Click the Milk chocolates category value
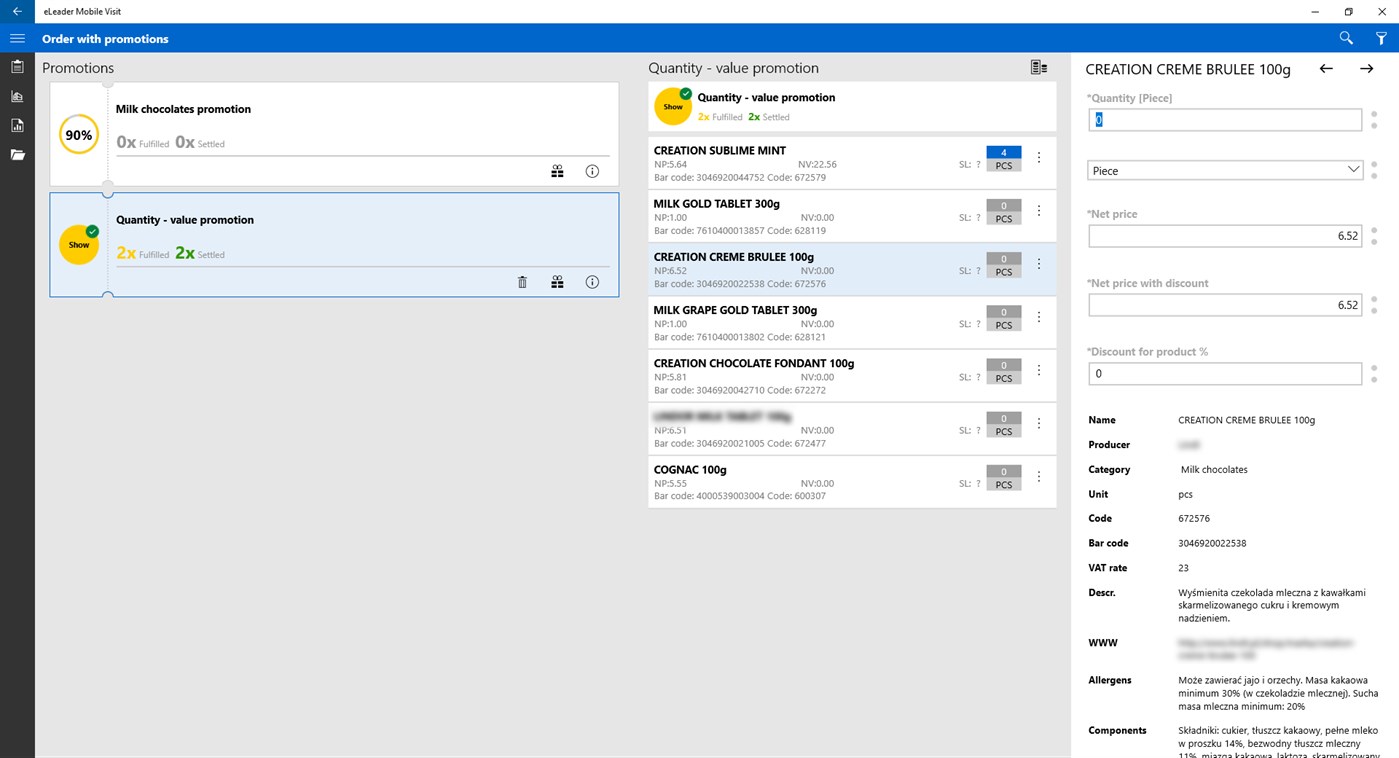This screenshot has width=1399, height=758. click(x=1214, y=469)
